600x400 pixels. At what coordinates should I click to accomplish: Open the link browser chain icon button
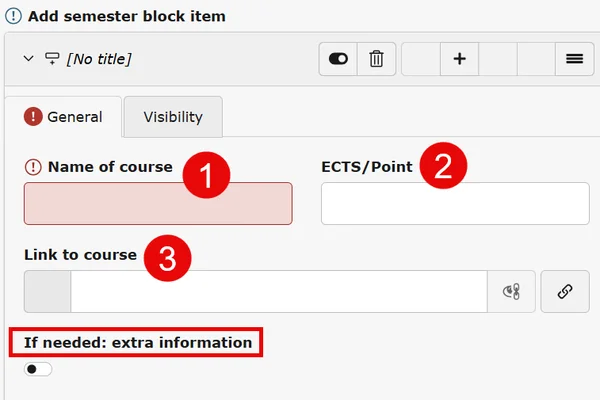click(565, 292)
